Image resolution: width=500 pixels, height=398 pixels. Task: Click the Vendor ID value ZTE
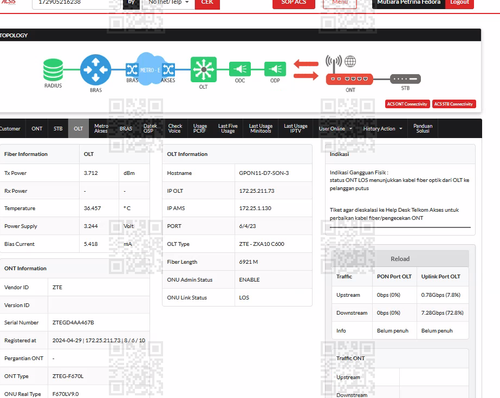pos(57,287)
